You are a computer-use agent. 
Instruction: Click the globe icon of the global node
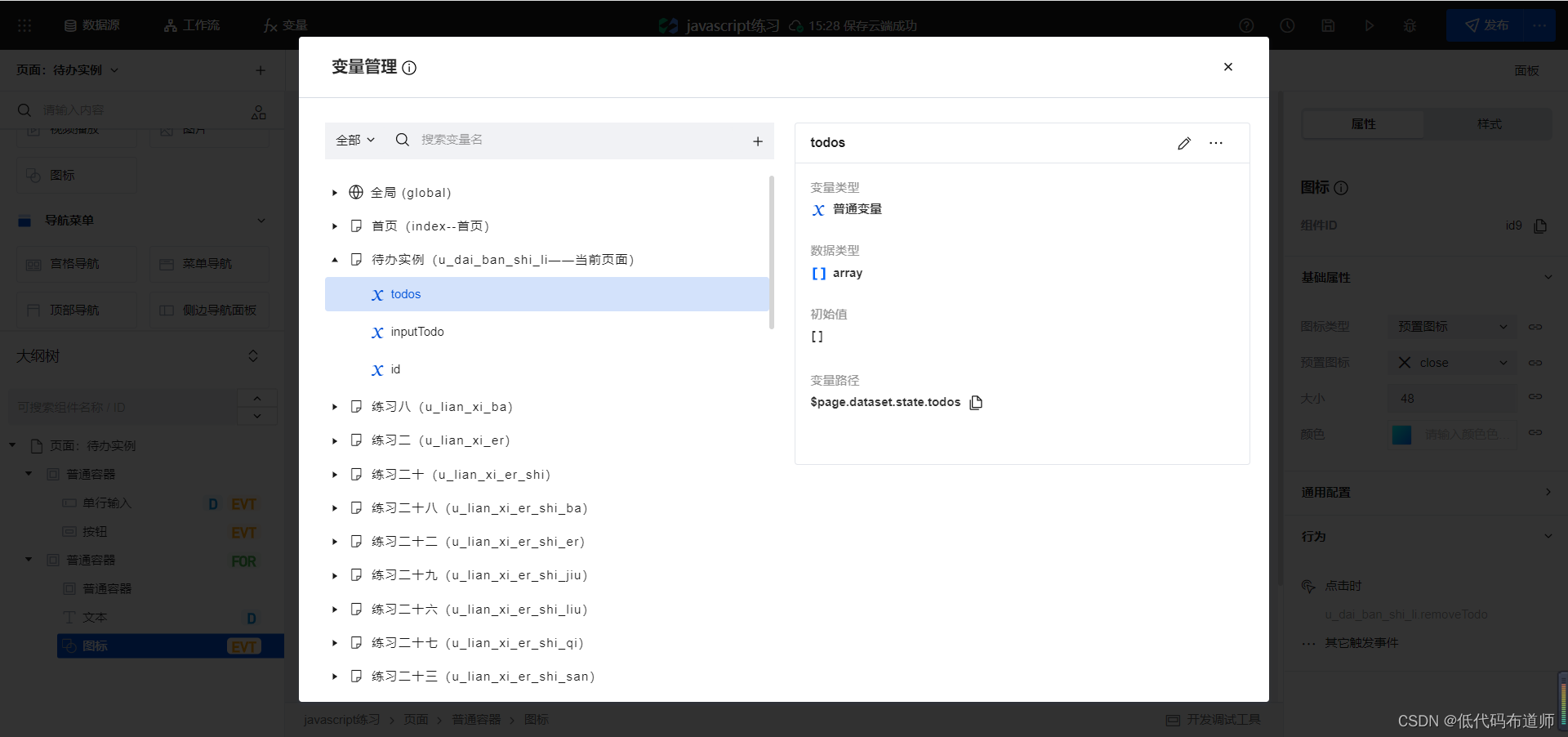pyautogui.click(x=356, y=192)
